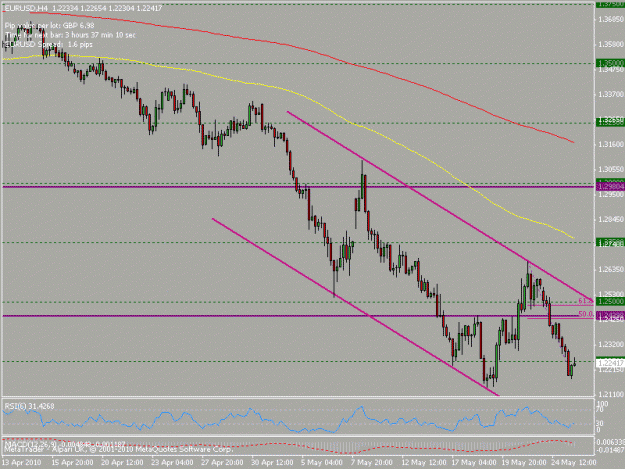Select the 1.36850 price axis label
Viewport: 625px width, 469px height.
click(x=611, y=19)
